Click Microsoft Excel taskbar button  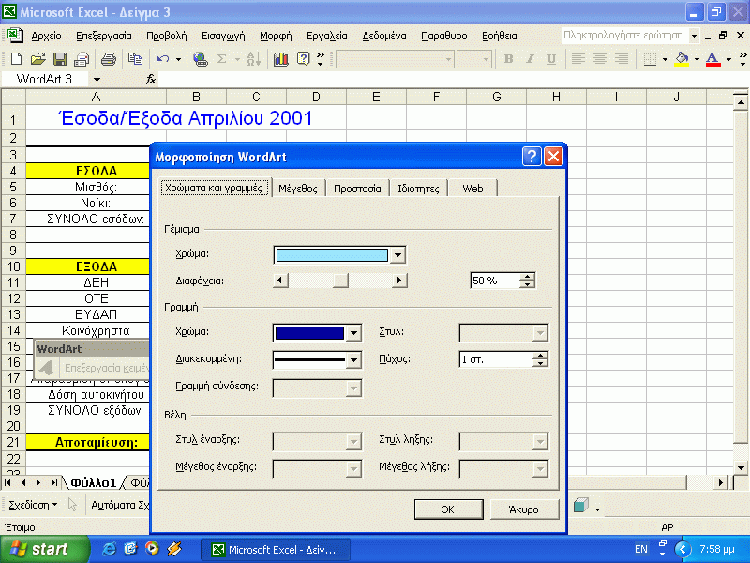(x=276, y=550)
